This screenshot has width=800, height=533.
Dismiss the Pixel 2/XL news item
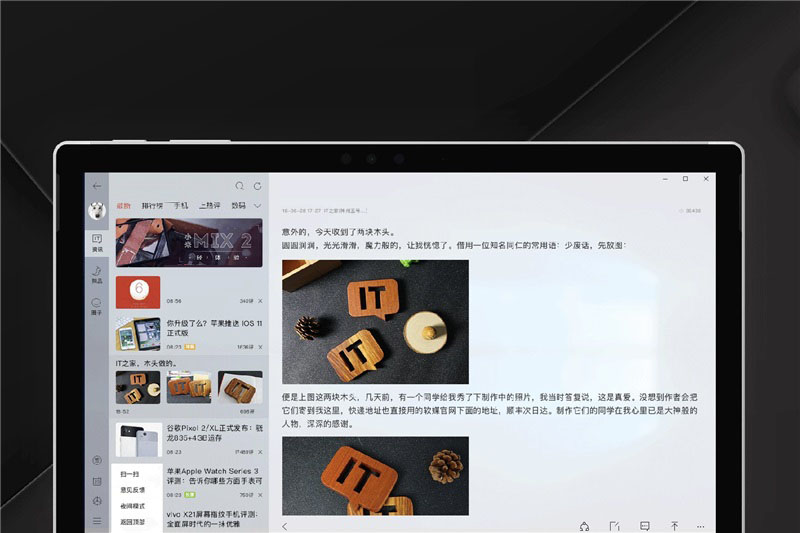coord(260,452)
